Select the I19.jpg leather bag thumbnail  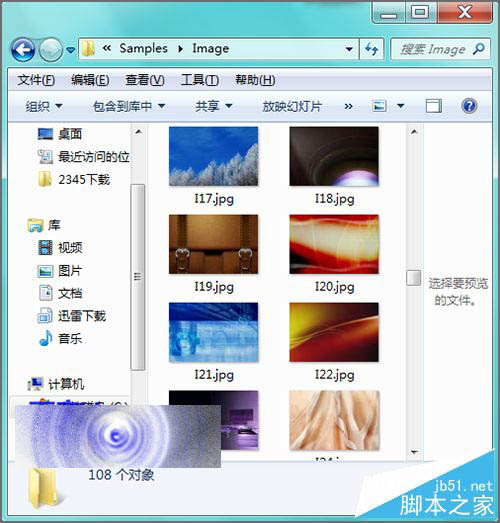click(213, 244)
